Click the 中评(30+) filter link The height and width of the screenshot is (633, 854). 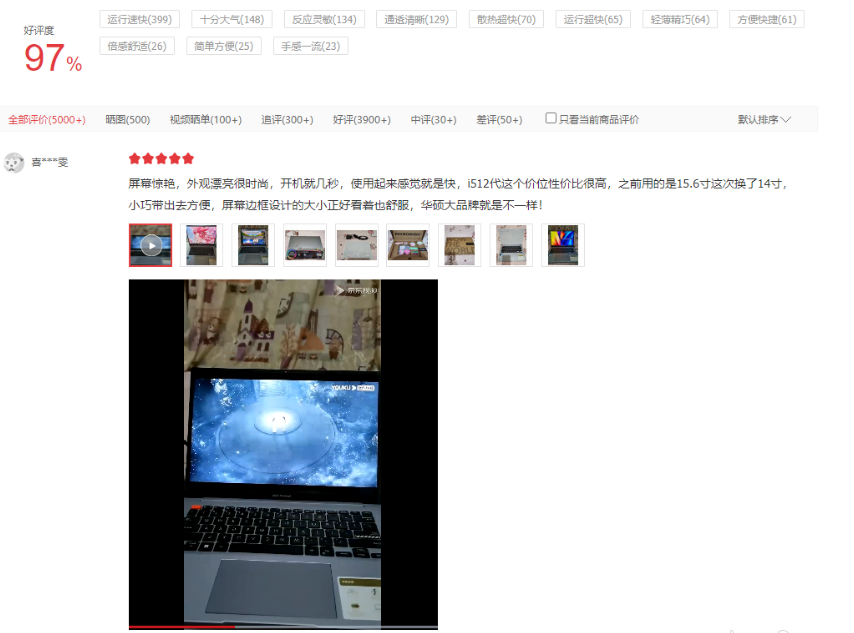click(436, 118)
